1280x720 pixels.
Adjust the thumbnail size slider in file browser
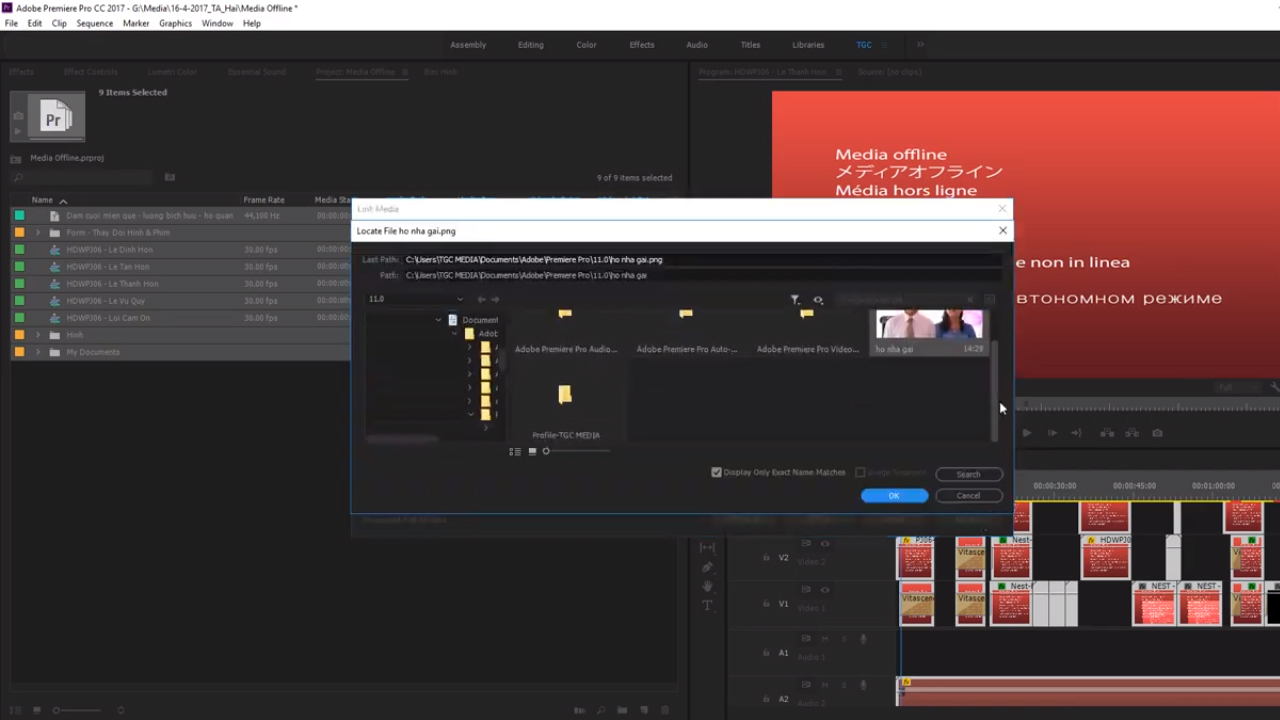point(577,451)
